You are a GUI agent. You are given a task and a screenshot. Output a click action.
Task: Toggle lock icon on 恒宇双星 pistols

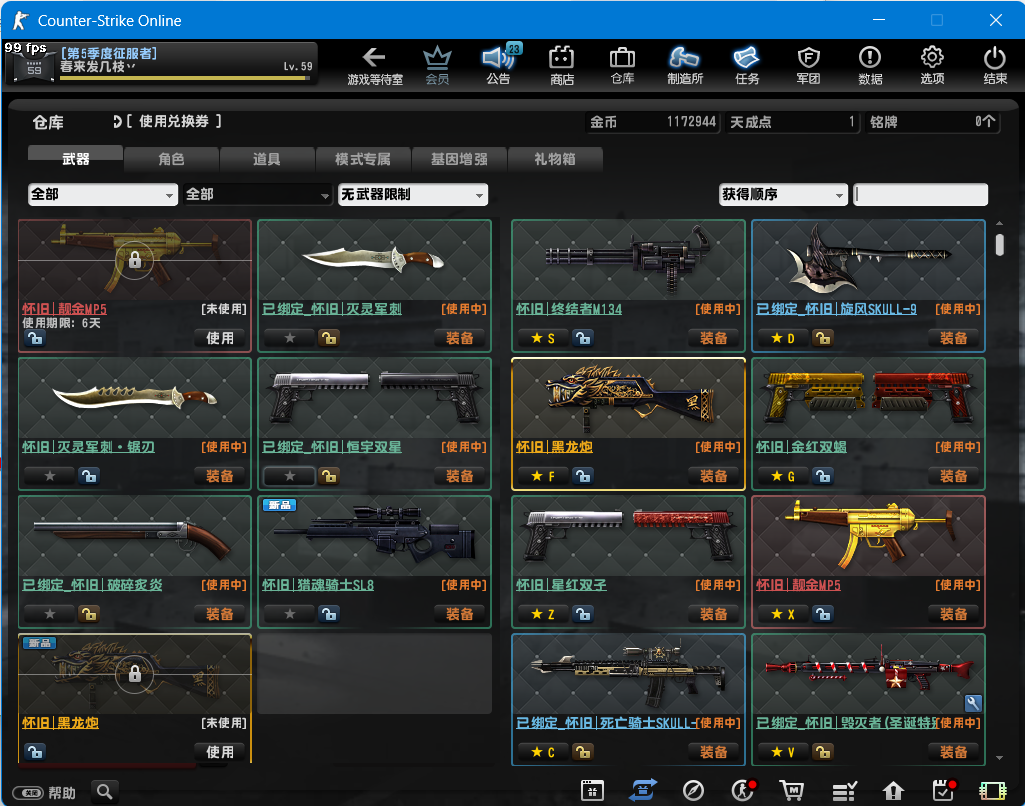pos(329,476)
